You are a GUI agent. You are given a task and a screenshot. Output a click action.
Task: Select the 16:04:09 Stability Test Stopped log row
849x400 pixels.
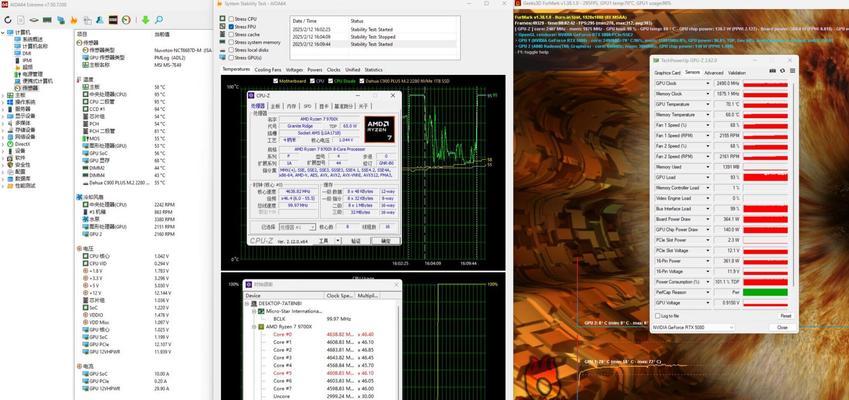pos(374,37)
